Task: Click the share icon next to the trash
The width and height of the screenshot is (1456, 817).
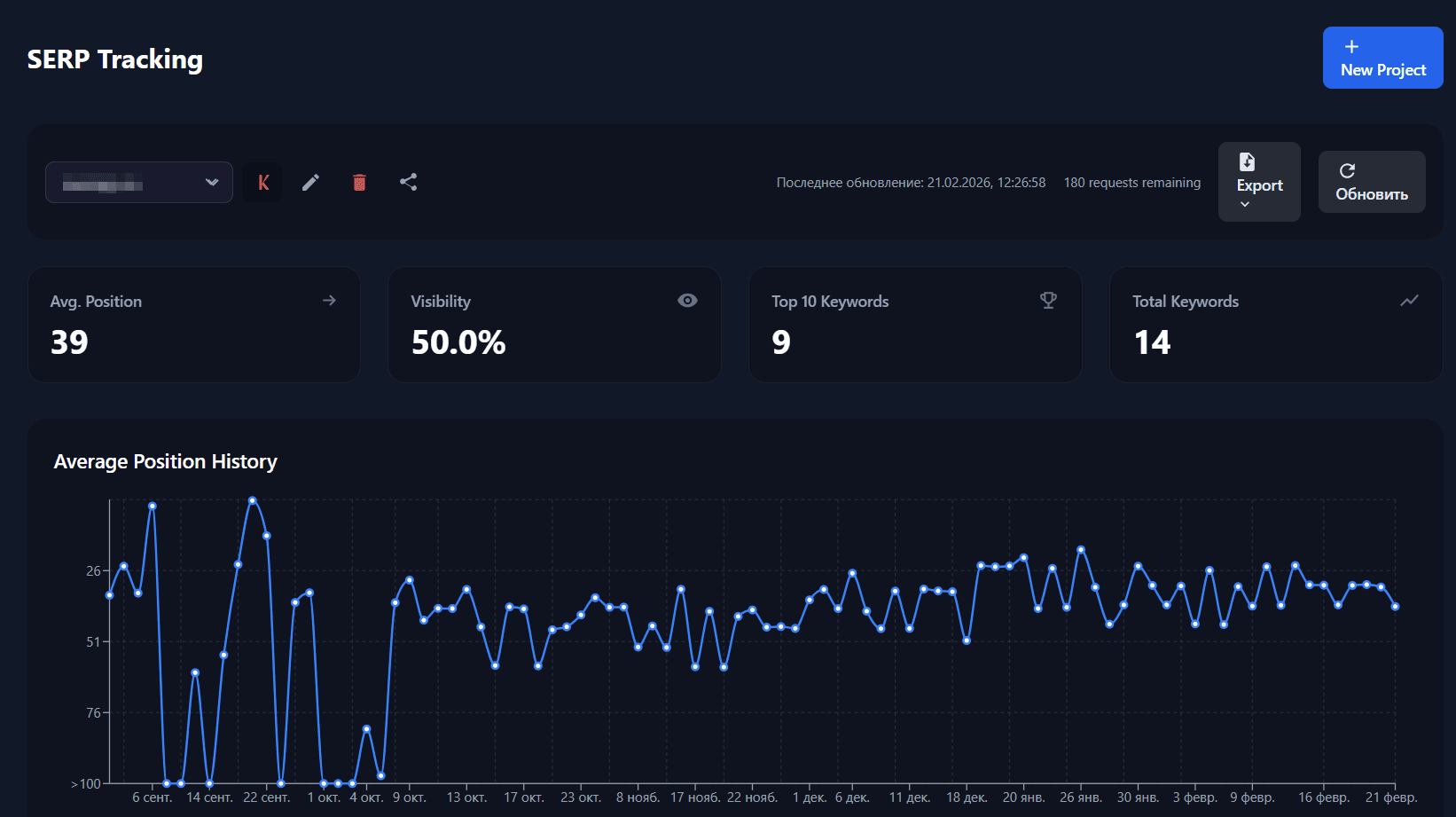Action: point(408,182)
